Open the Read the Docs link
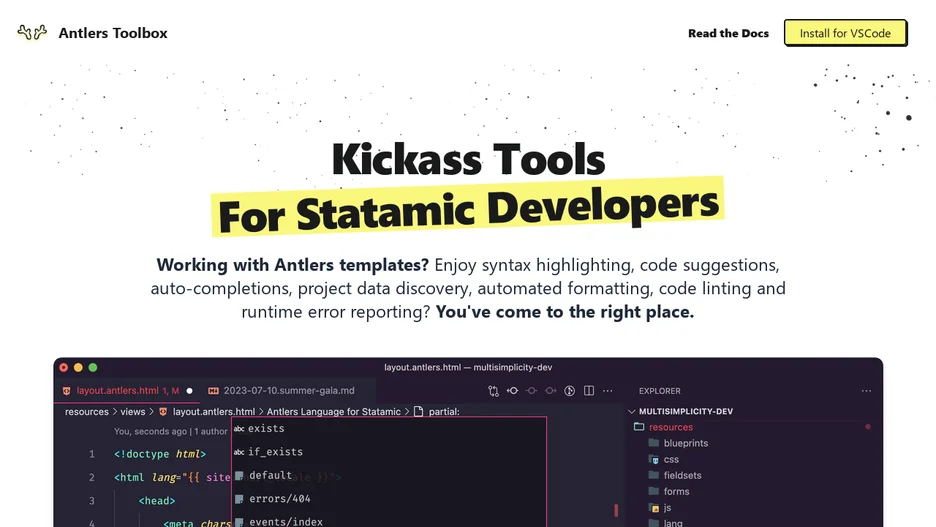Screen dimensions: 936x527 [728, 33]
